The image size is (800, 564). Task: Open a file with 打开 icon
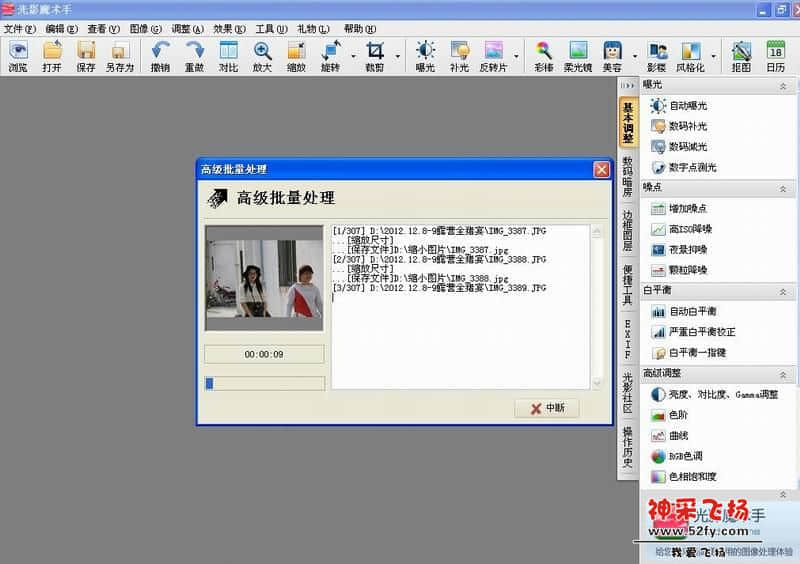(x=52, y=56)
